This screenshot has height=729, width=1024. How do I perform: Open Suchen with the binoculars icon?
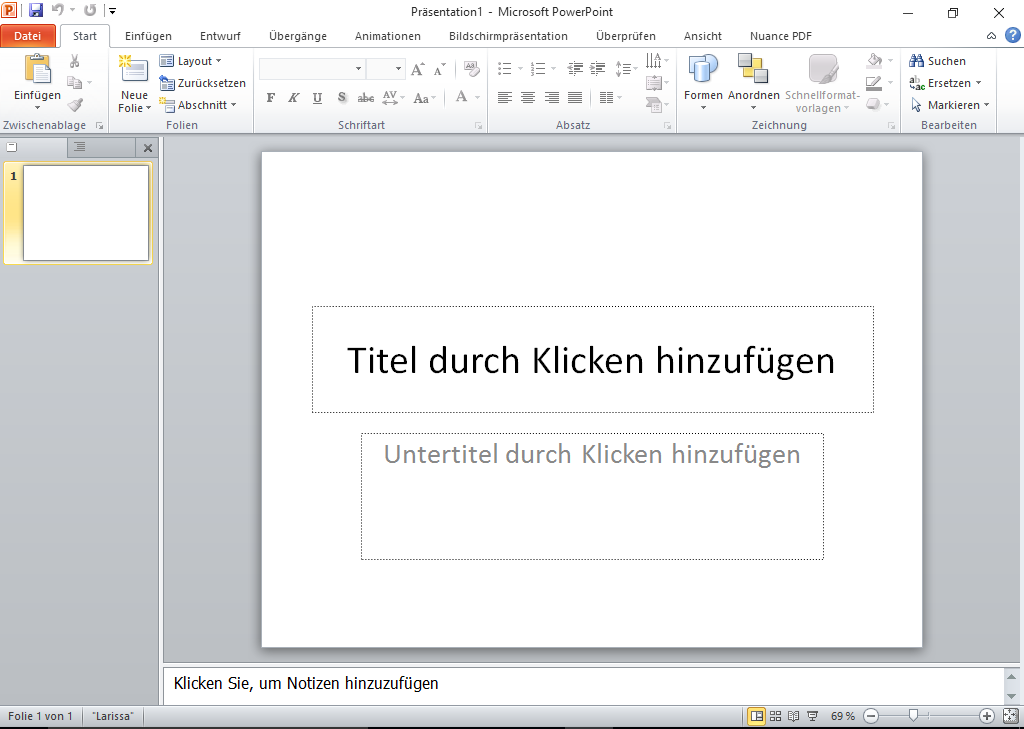[x=916, y=61]
